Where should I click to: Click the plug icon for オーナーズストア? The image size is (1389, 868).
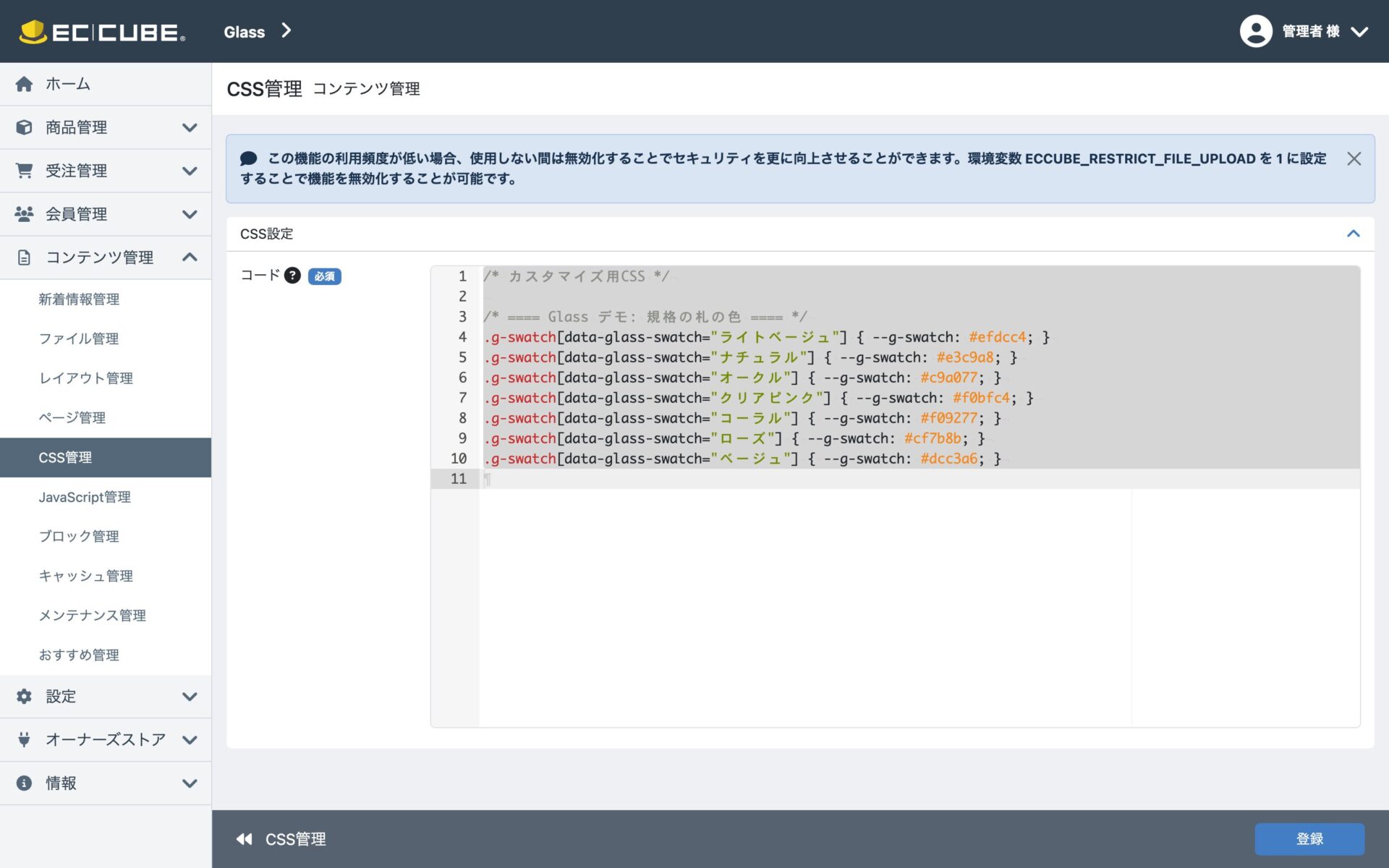click(24, 739)
